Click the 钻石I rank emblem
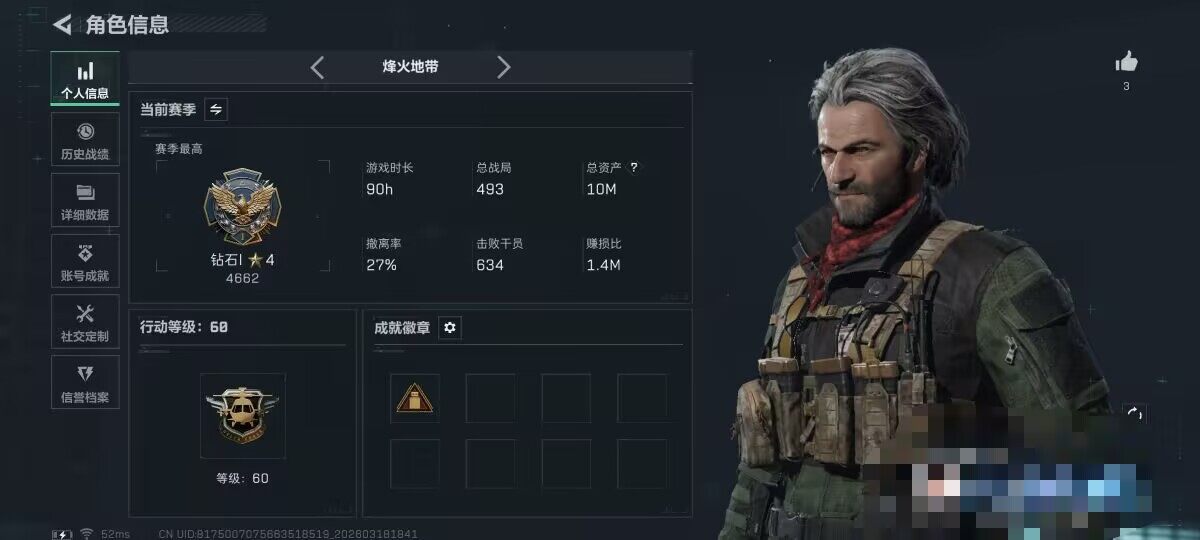 click(241, 209)
